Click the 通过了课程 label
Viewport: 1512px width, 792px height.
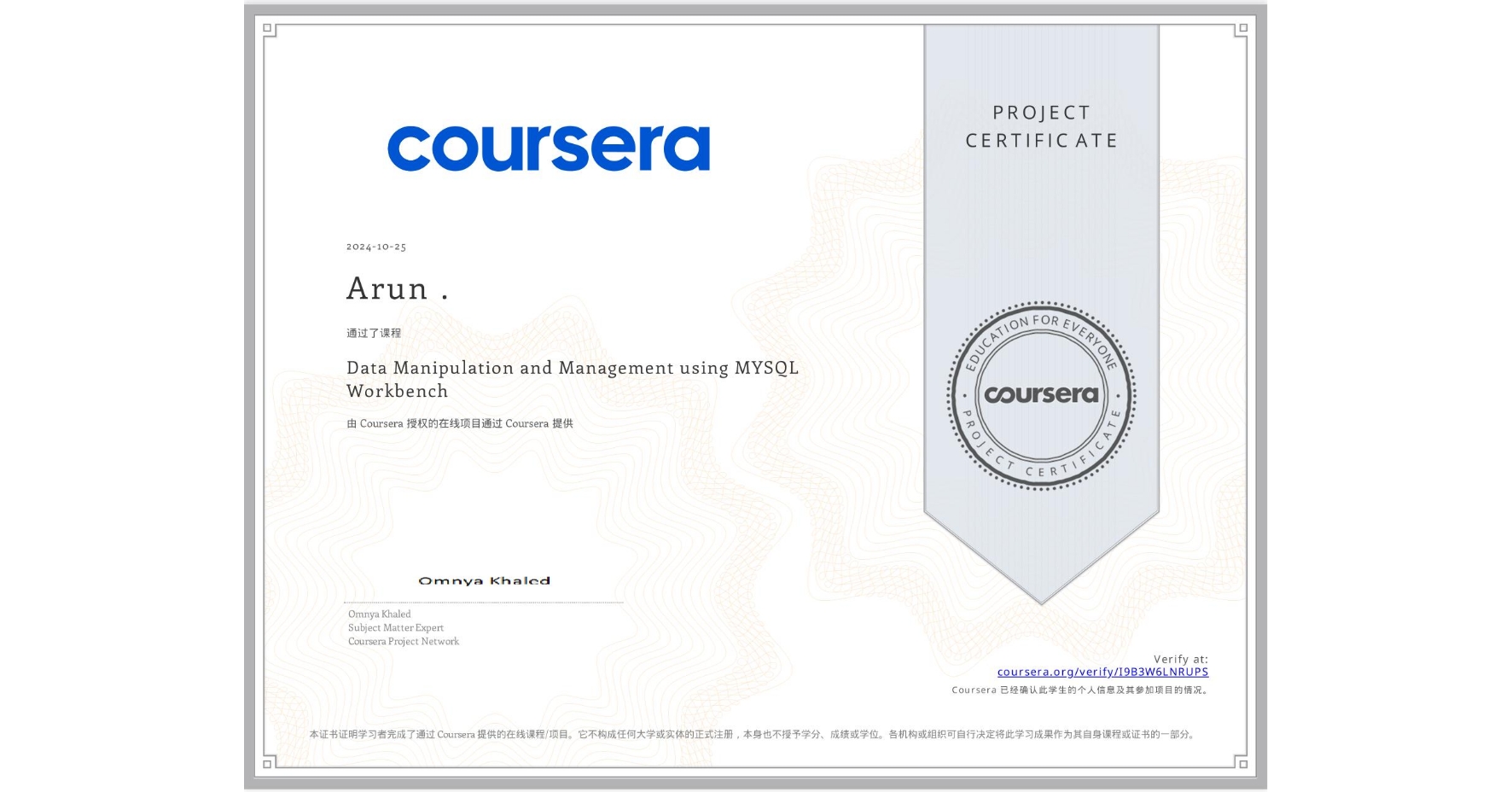[x=371, y=333]
